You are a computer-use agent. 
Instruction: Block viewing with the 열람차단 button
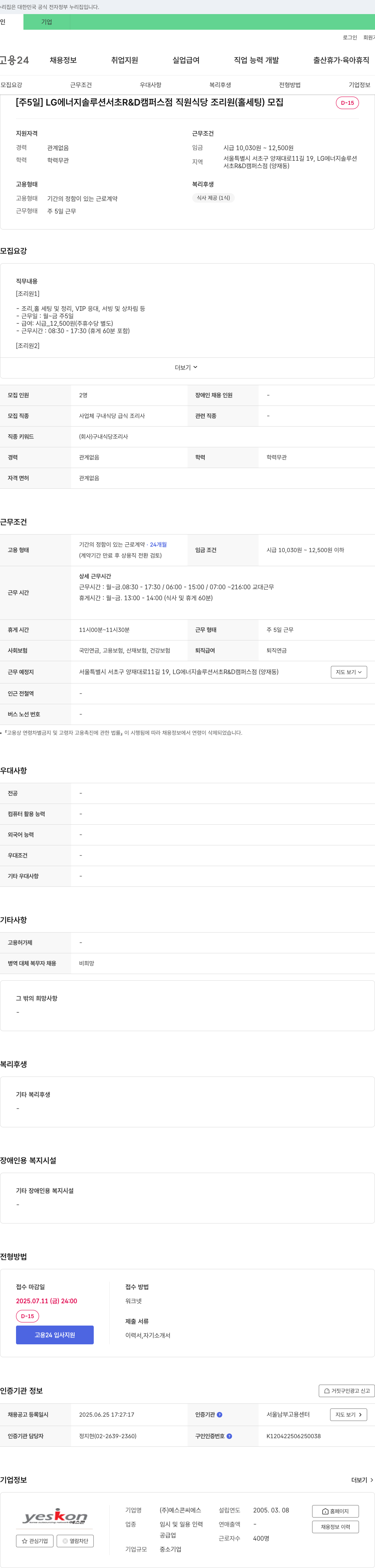tap(75, 1541)
